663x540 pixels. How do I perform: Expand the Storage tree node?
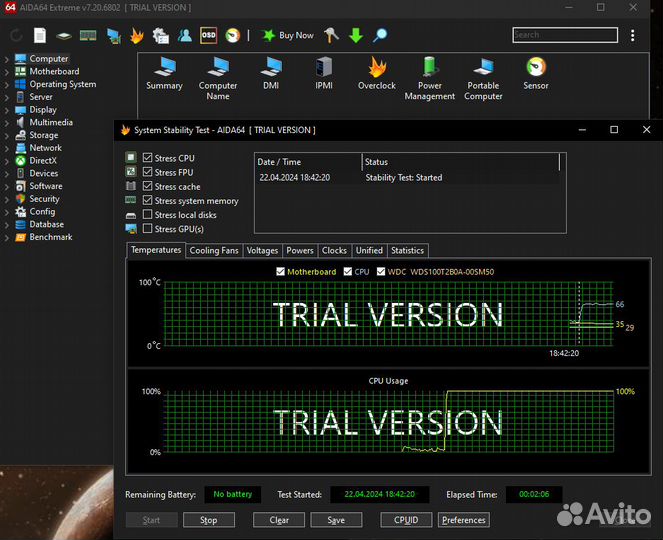click(x=6, y=136)
